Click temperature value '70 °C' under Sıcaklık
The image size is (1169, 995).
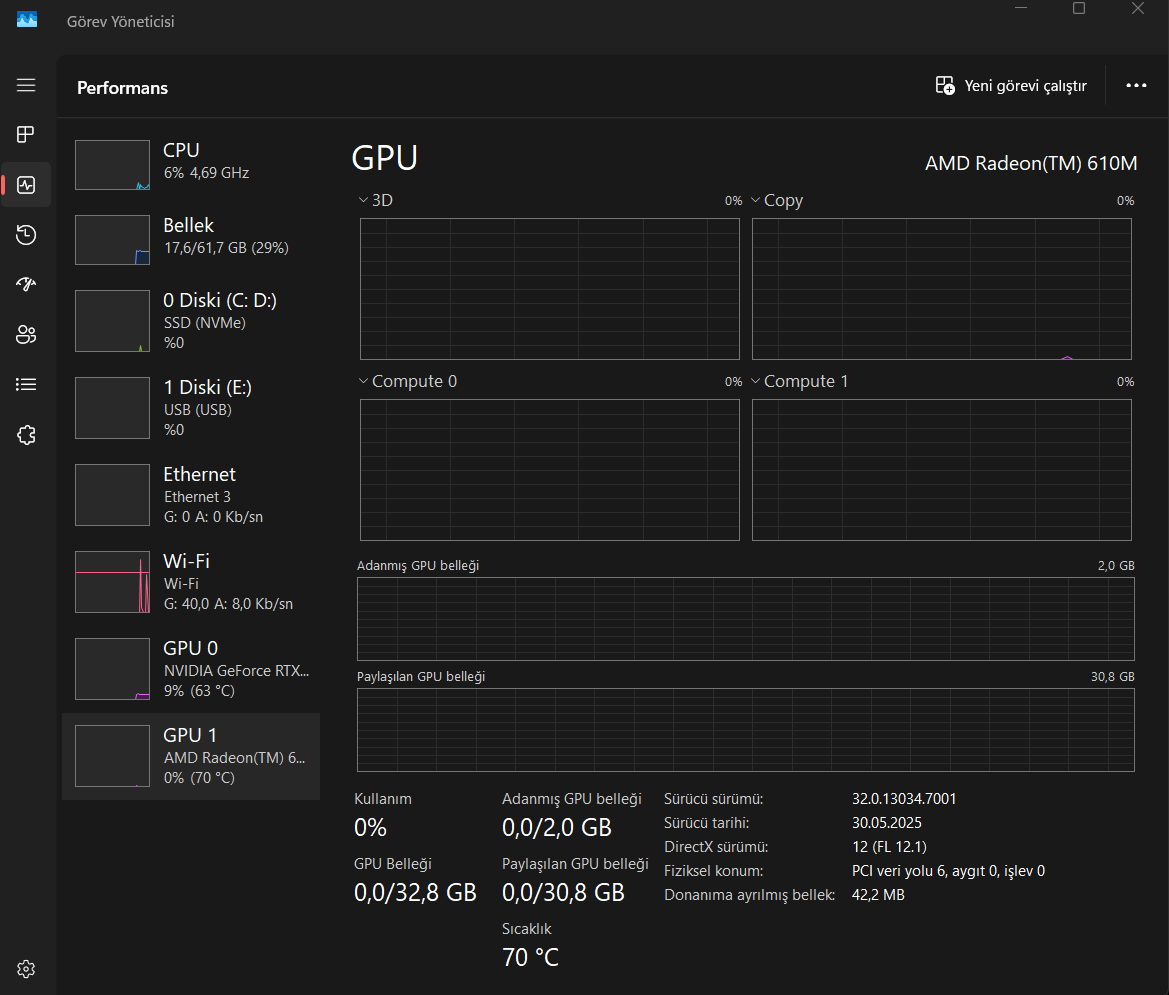[530, 957]
